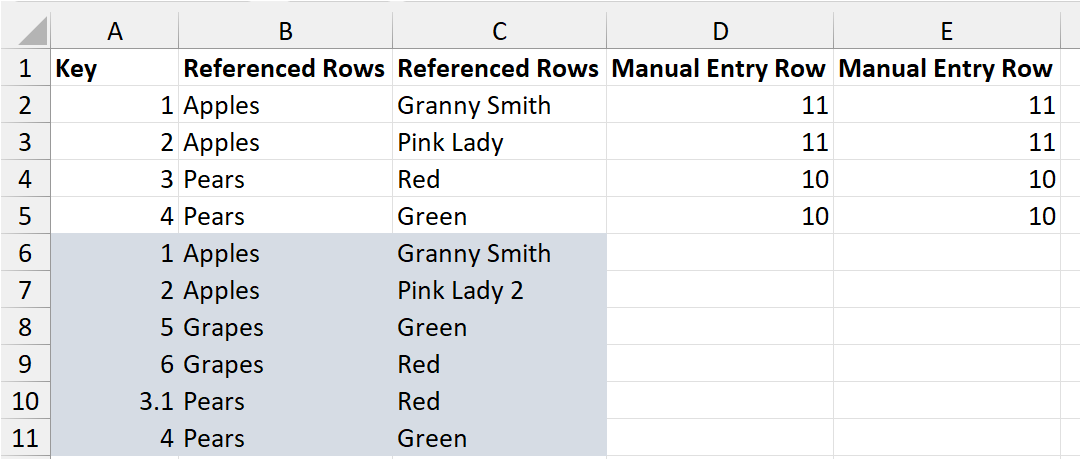Select cell E5 containing 10

coord(946,217)
